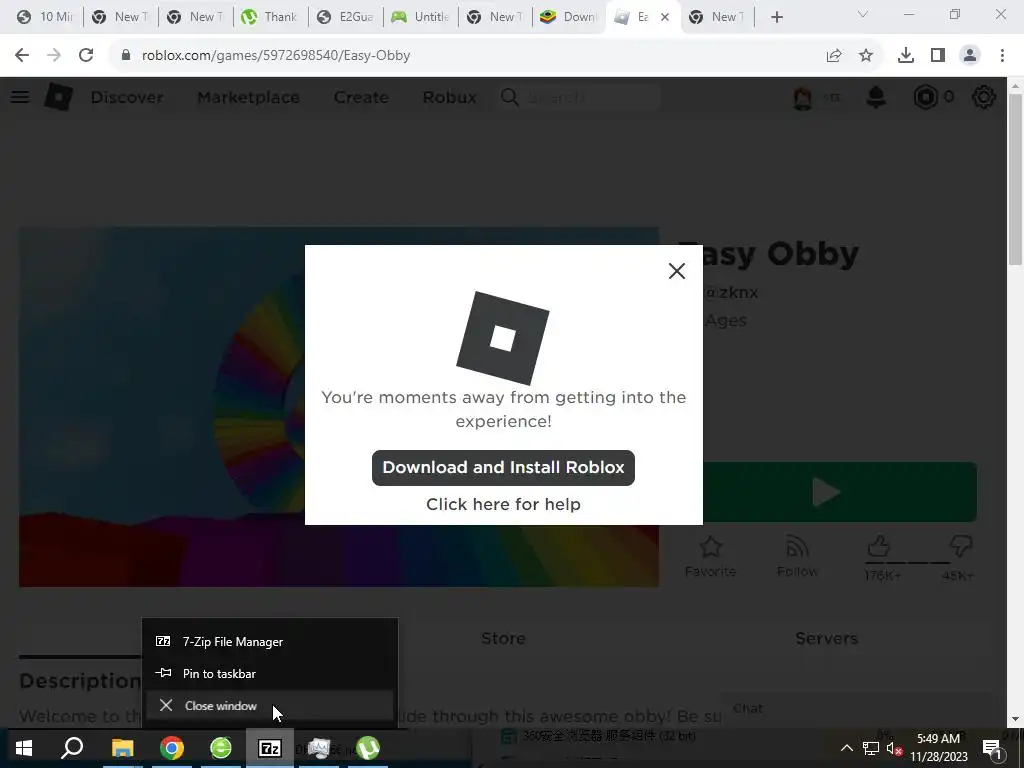Show hidden system tray icons

[x=846, y=748]
